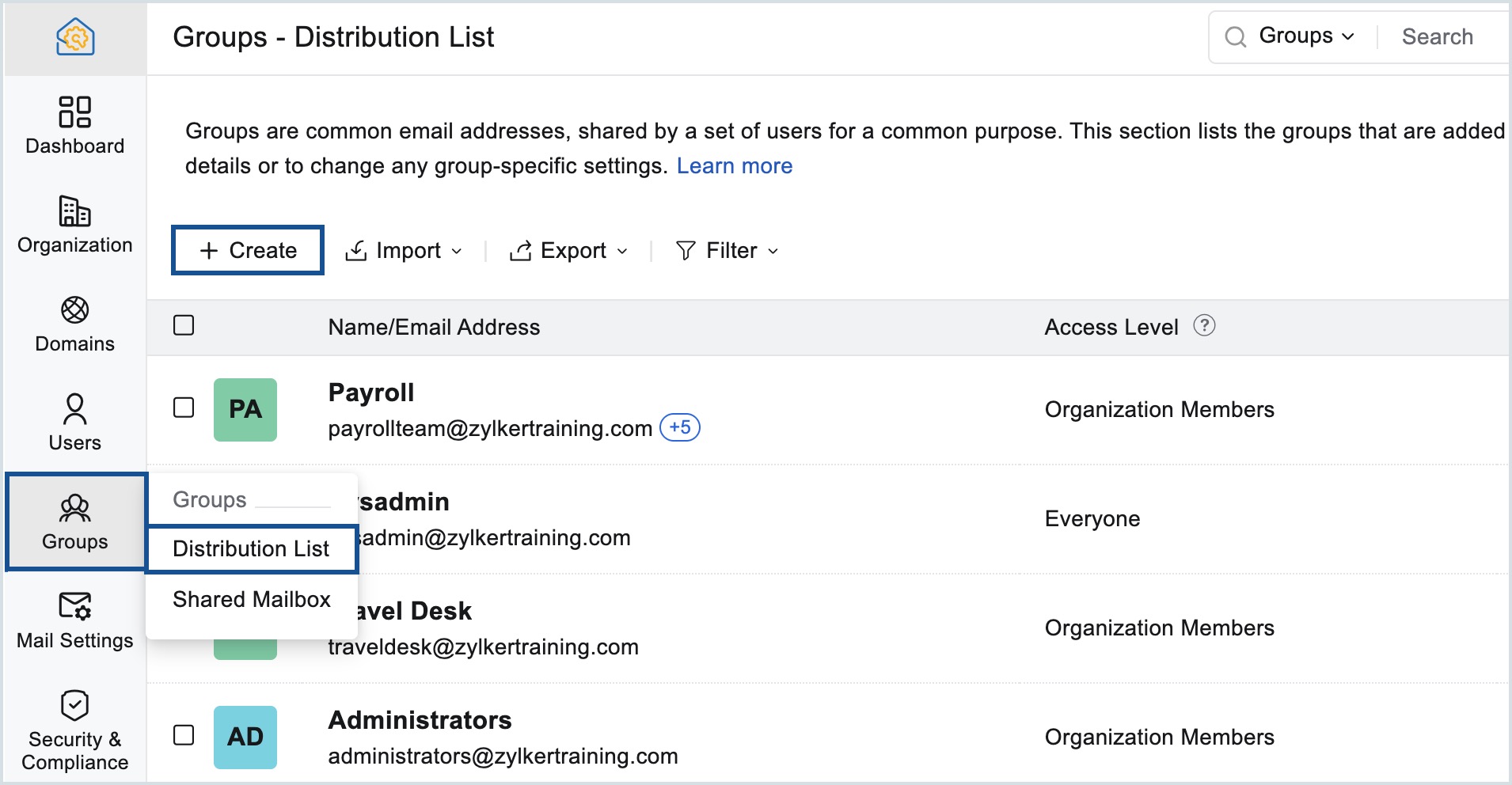
Task: Select the checkbox next to Payroll group
Action: click(x=184, y=409)
